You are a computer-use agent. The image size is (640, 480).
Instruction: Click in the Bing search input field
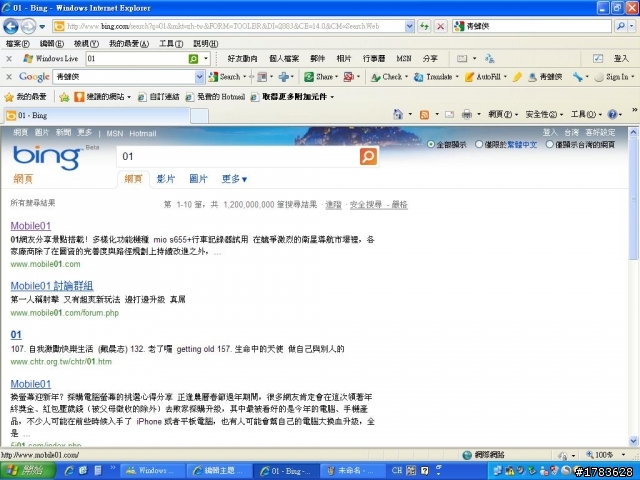click(x=238, y=156)
